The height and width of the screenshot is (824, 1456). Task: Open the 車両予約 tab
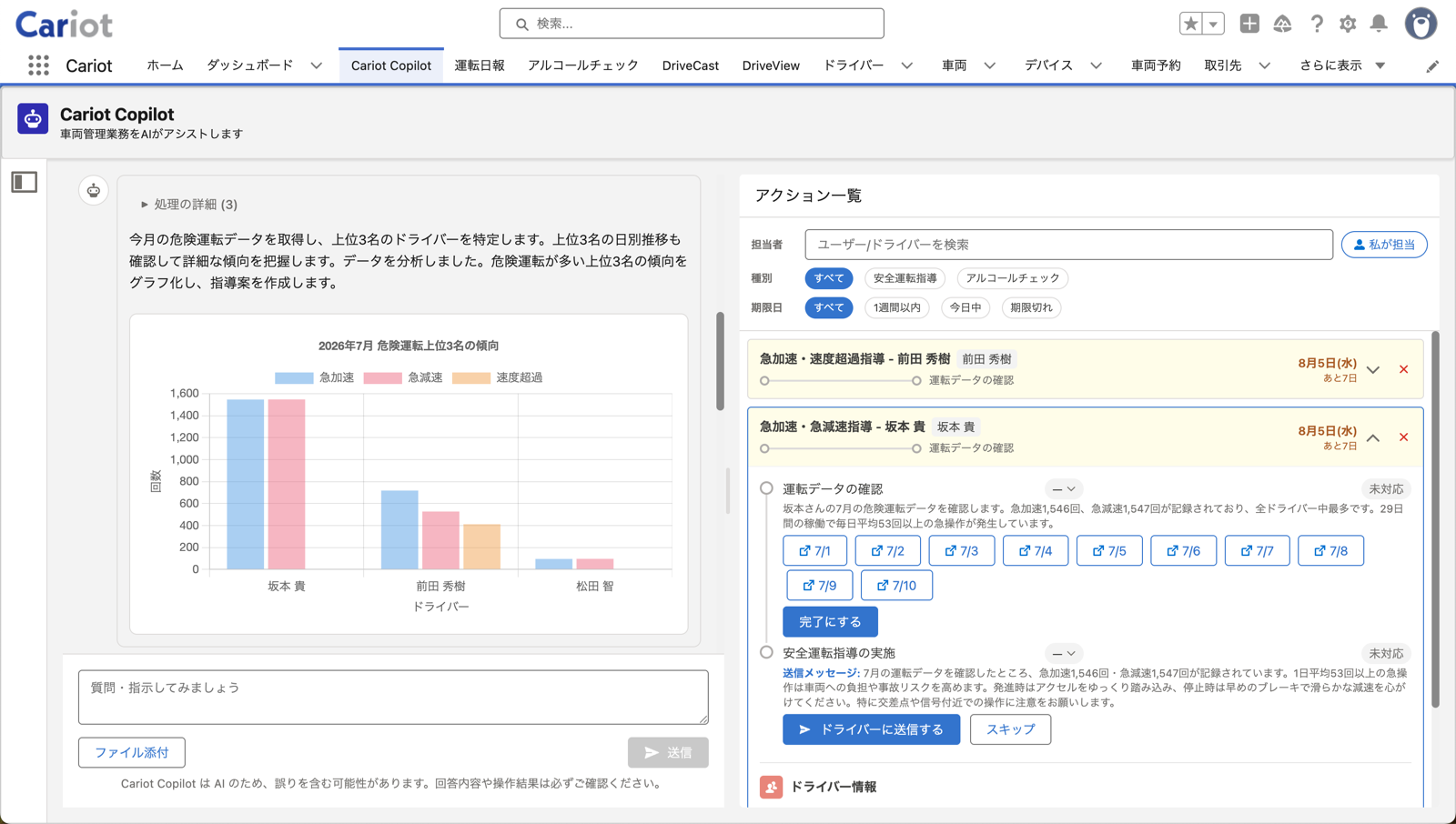click(1156, 65)
